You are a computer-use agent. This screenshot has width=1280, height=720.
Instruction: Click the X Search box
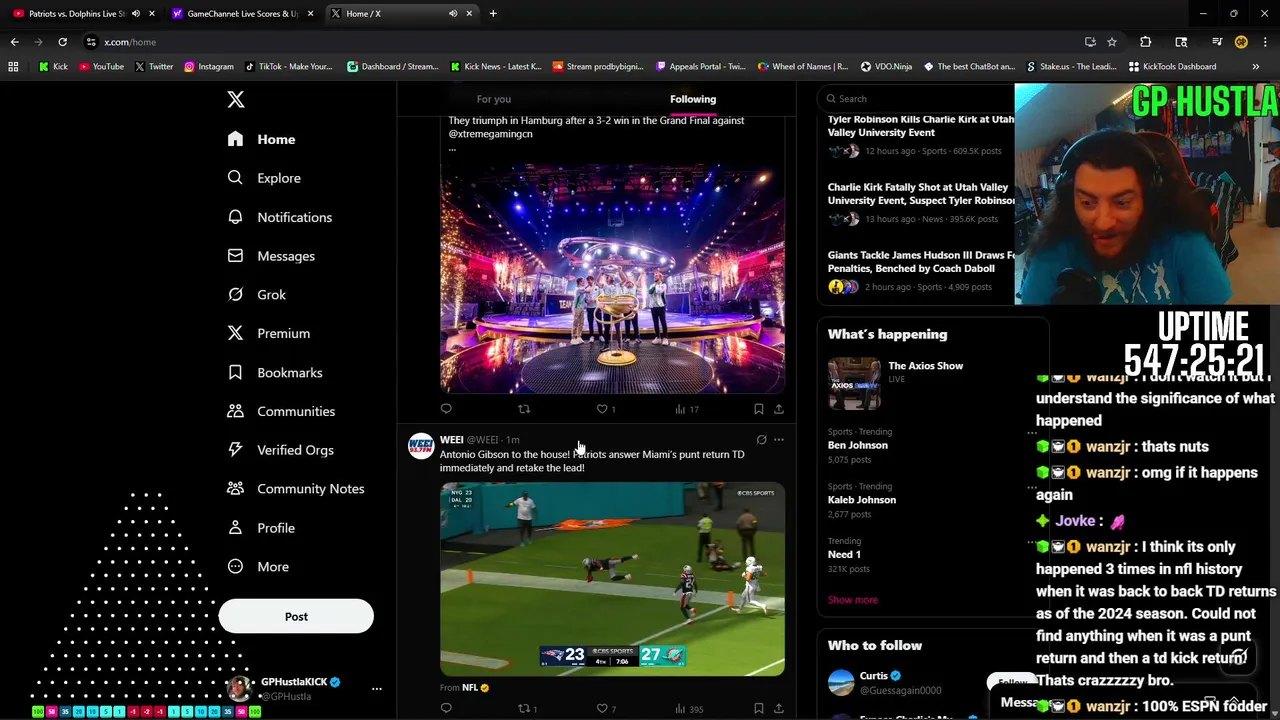[917, 98]
